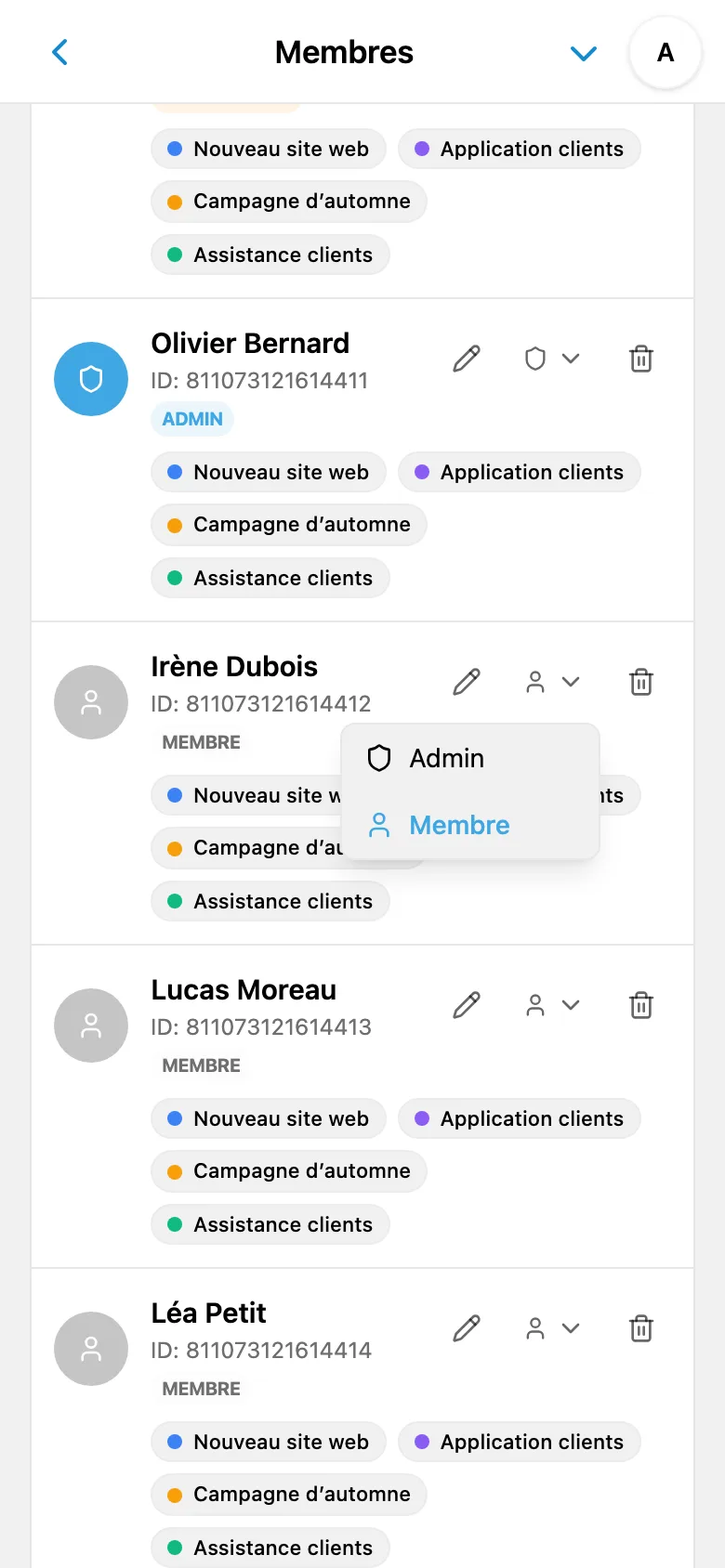Delete Irène Dubois using trash icon
The height and width of the screenshot is (1568, 725).
[641, 682]
